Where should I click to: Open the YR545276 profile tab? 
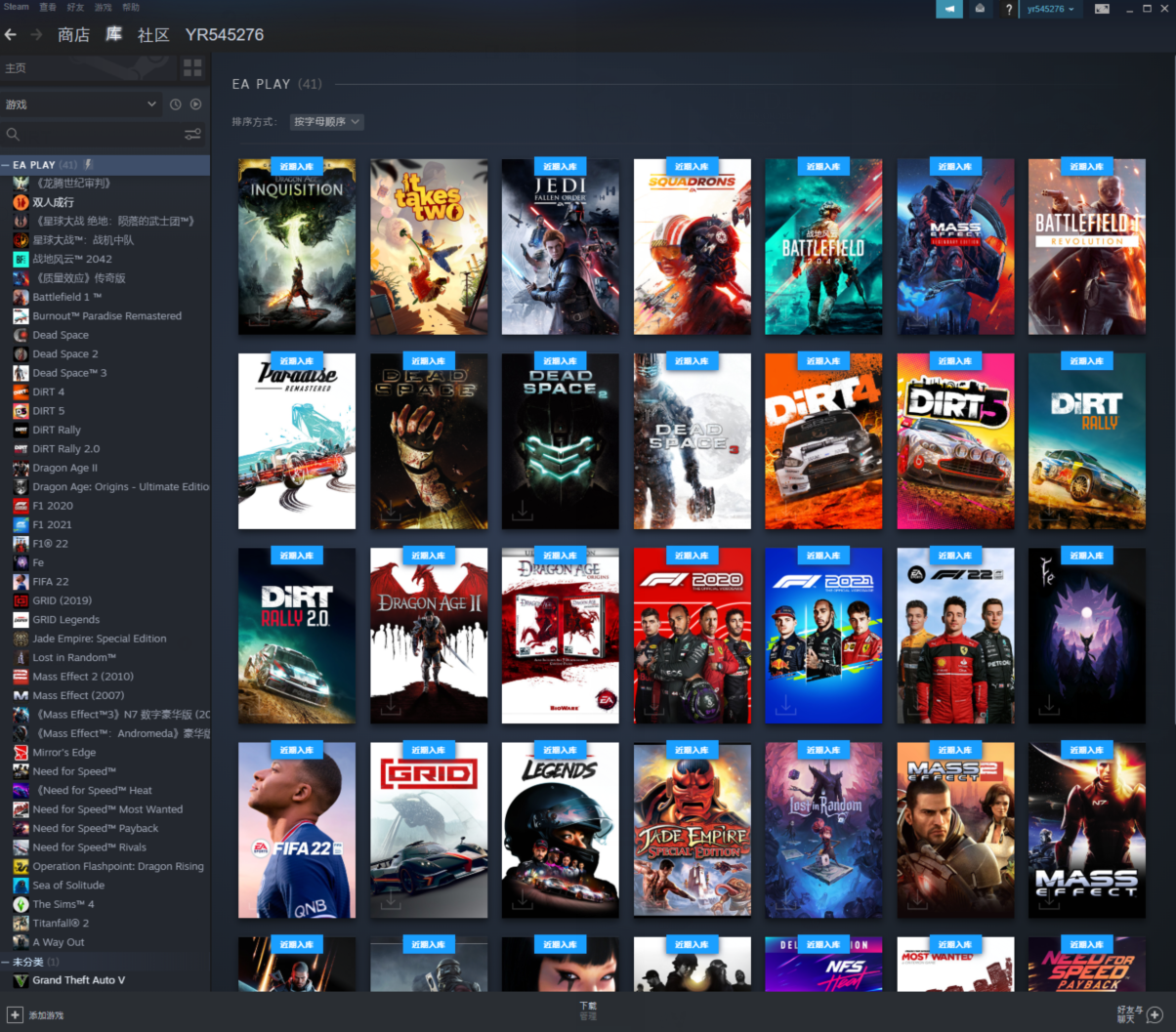[224, 35]
